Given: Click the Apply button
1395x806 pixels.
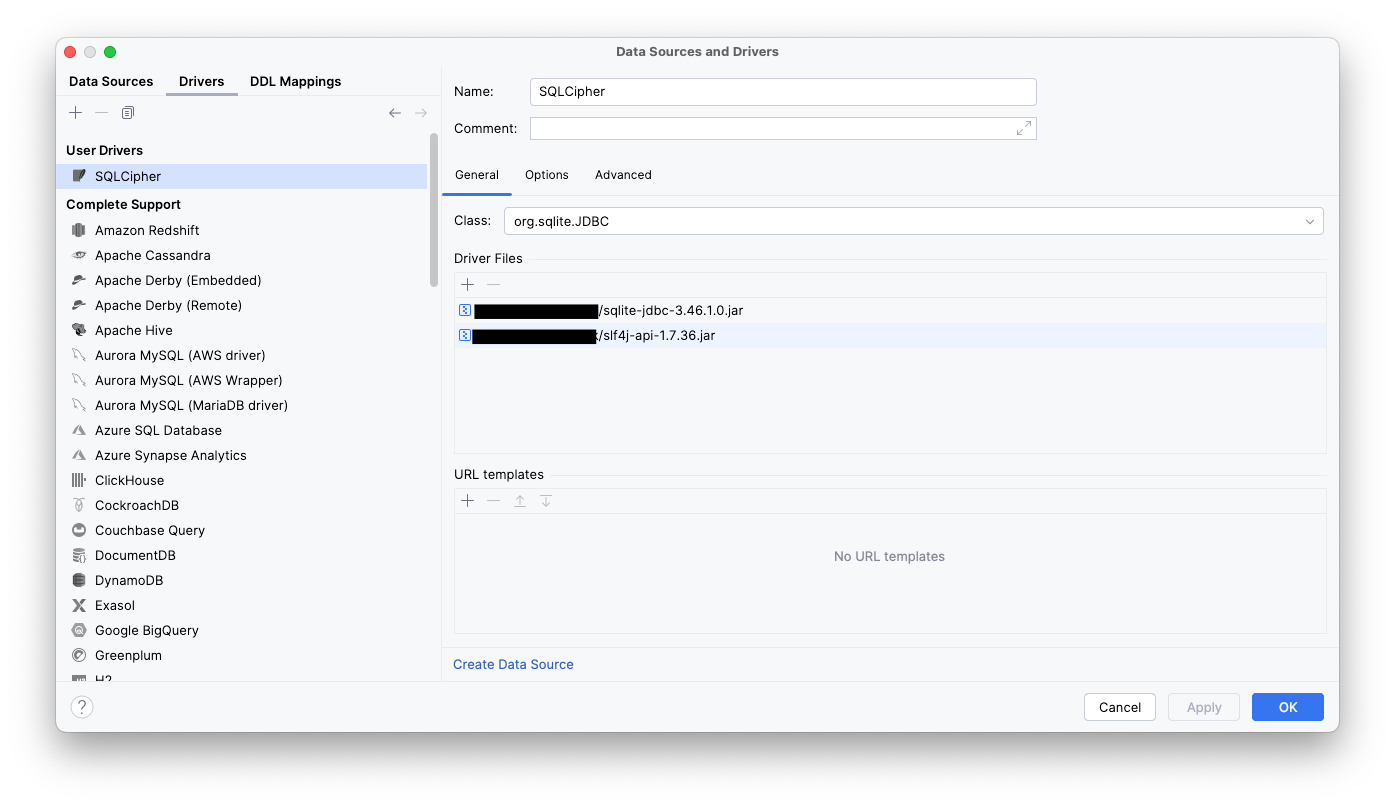Looking at the screenshot, I should [x=1204, y=707].
